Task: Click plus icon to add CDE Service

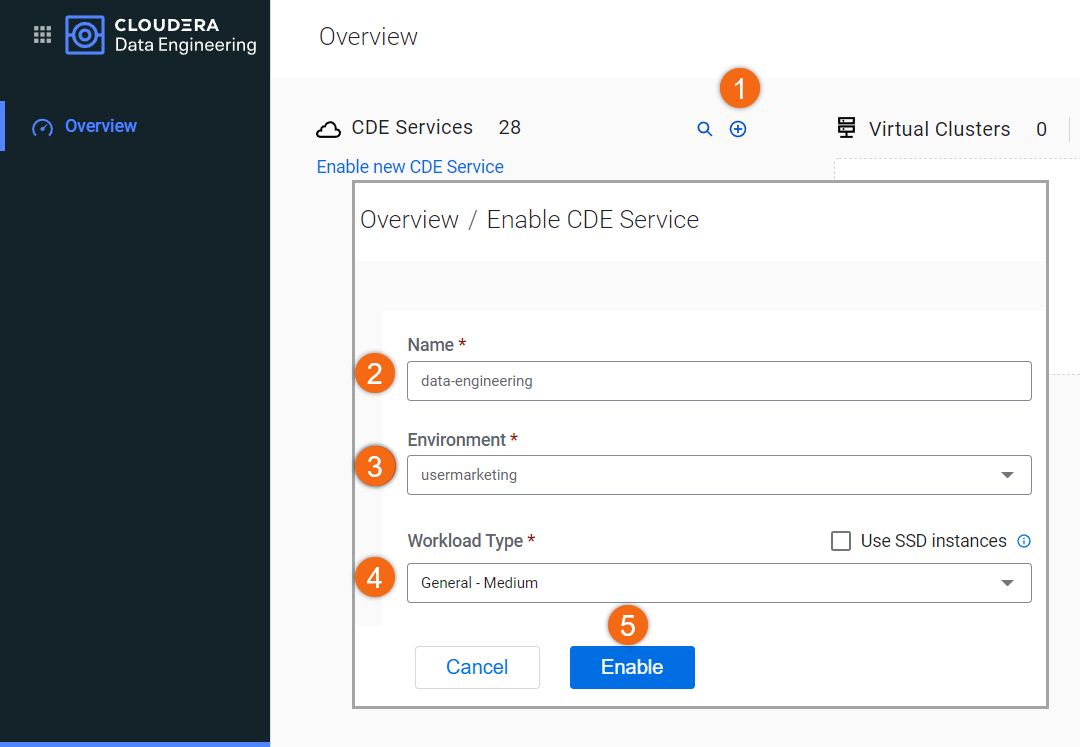Action: point(738,129)
